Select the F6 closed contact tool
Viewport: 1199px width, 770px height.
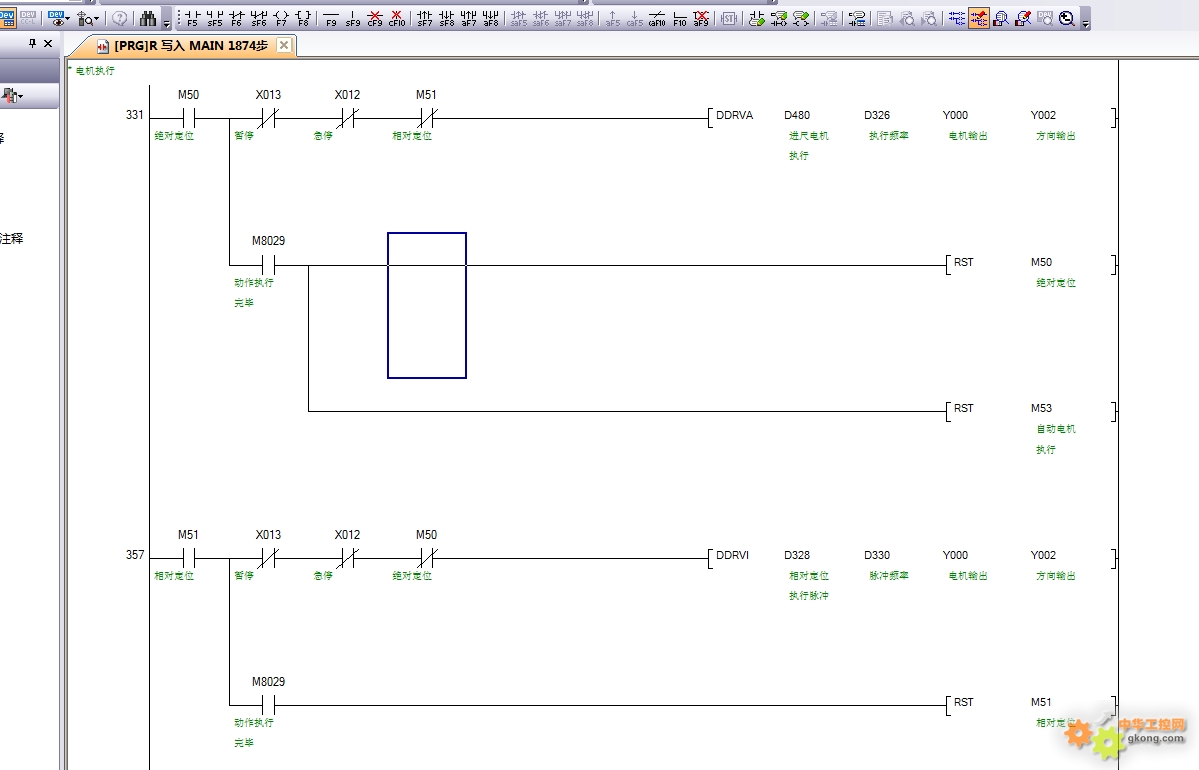tap(237, 18)
